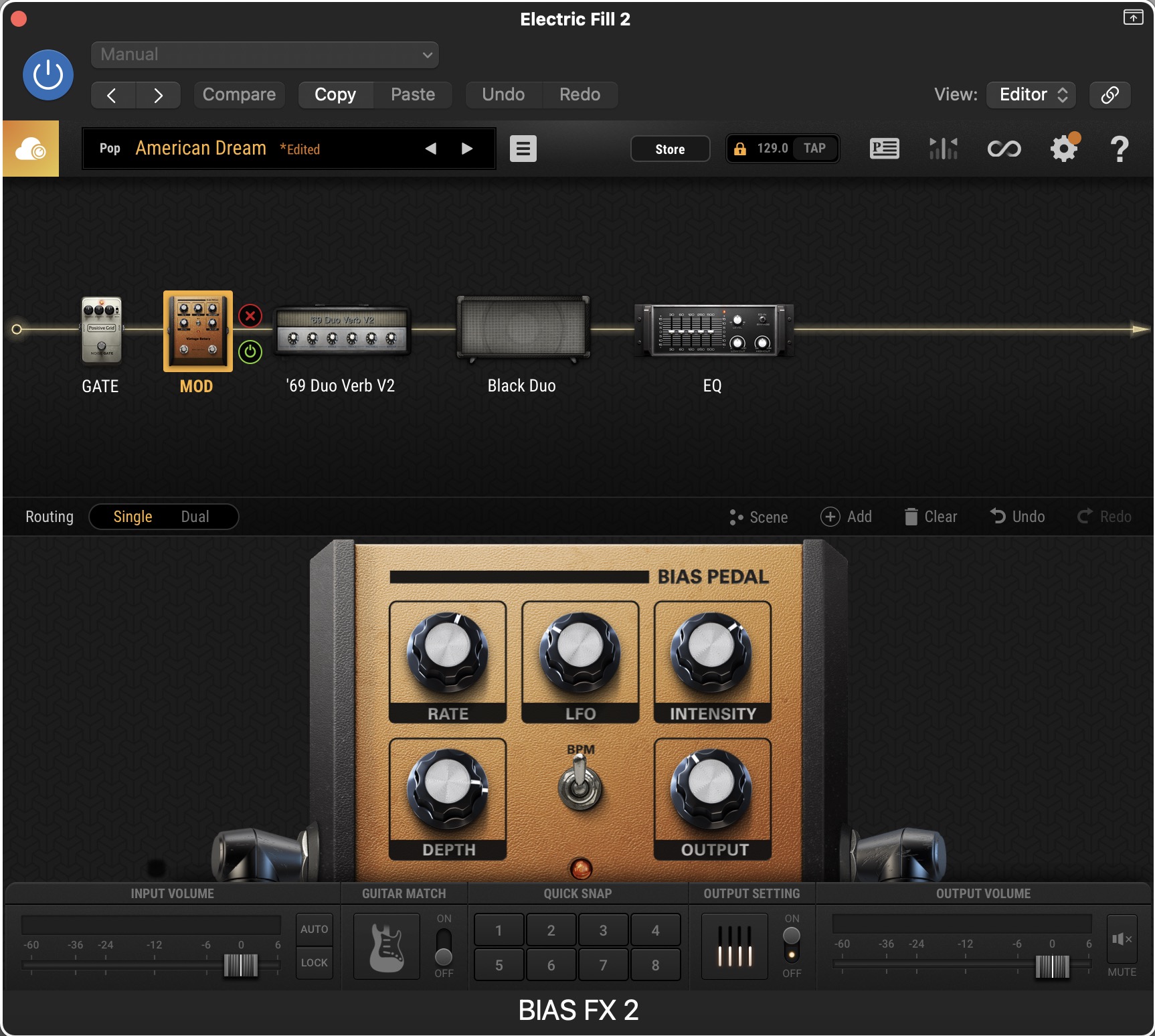Screen dimensions: 1155x1036
Task: Enable AUTO input volume
Action: (315, 930)
